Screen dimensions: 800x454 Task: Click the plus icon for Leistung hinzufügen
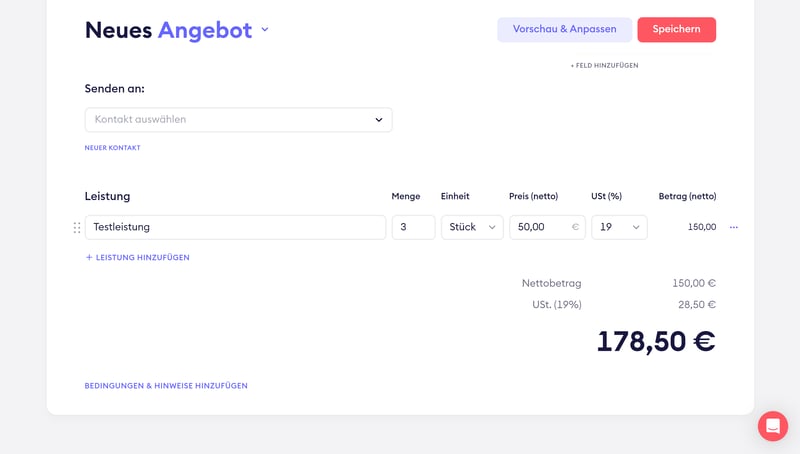coord(89,258)
